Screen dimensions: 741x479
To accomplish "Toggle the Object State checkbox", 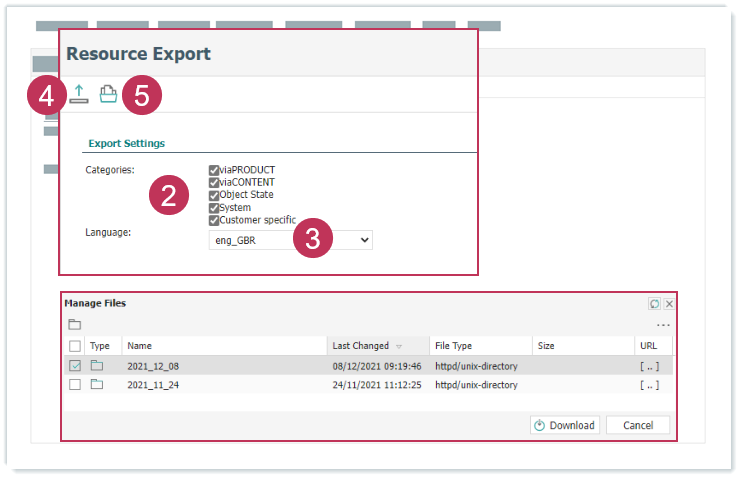I will pyautogui.click(x=214, y=195).
